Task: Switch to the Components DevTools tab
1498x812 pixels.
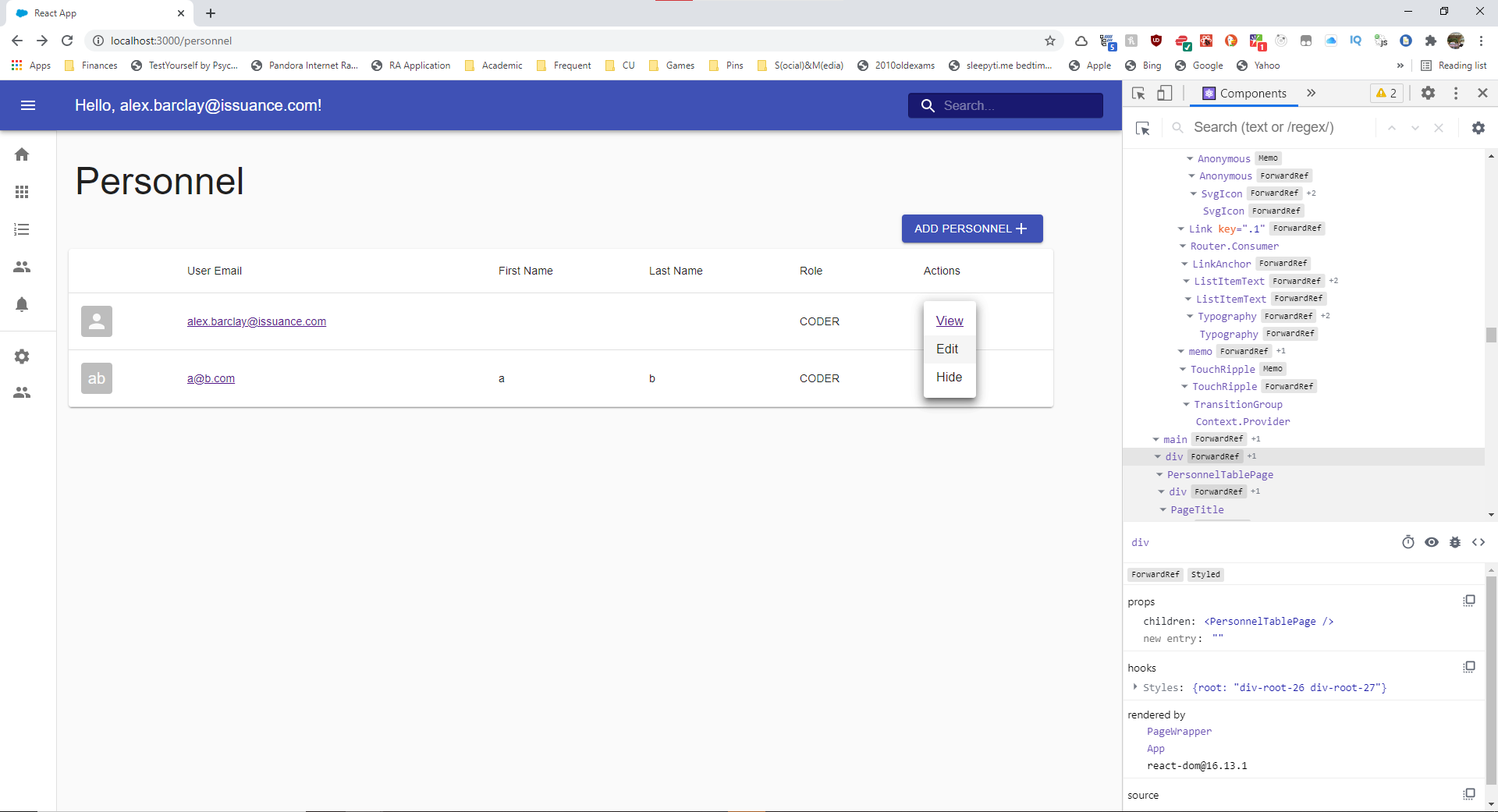Action: coord(1244,94)
